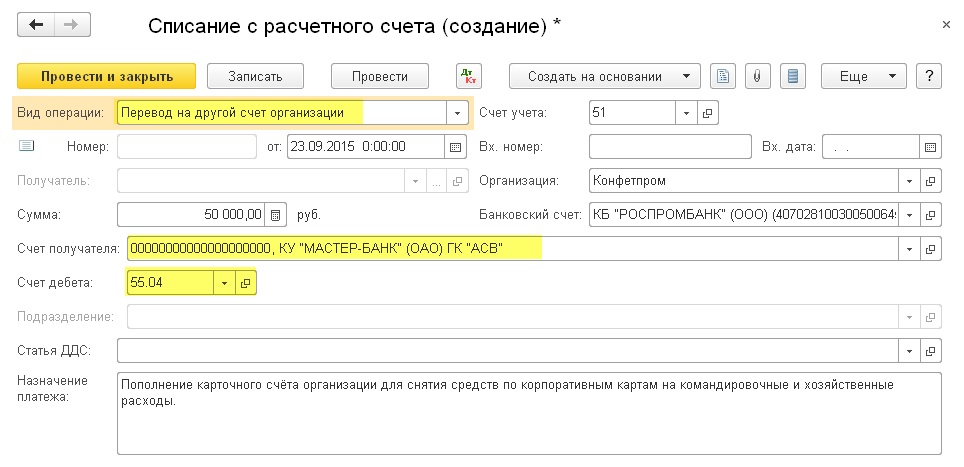Click the Организация field Конфетпром
This screenshot has height=467, width=964.
744,181
